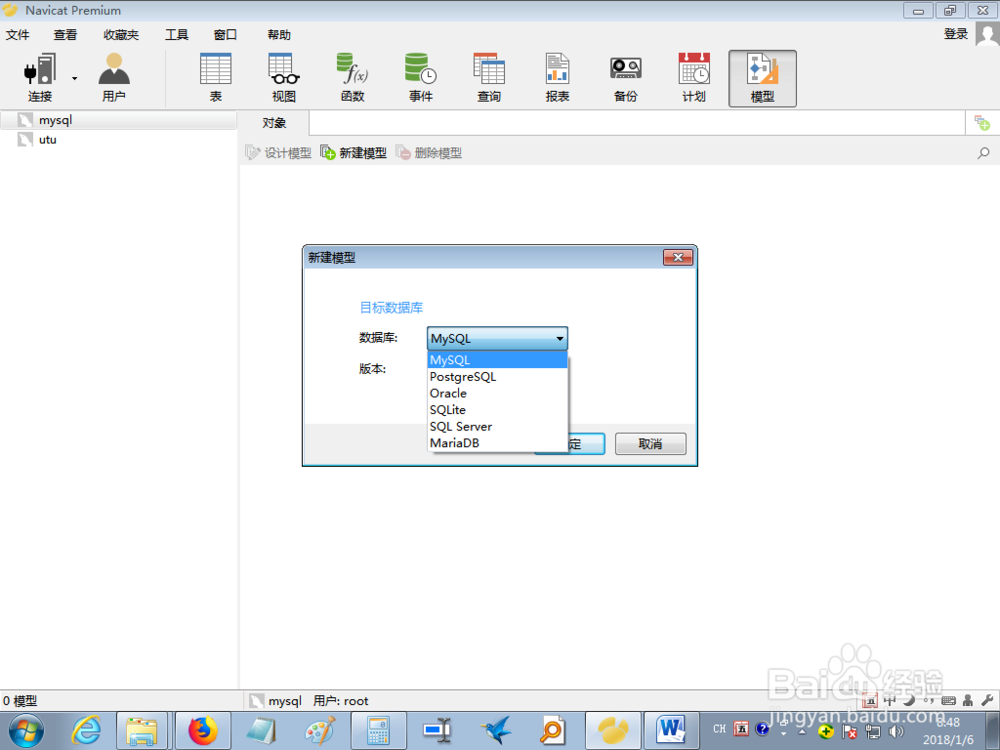Open the Tools (工具) menu
Image resolution: width=1000 pixels, height=750 pixels.
176,34
